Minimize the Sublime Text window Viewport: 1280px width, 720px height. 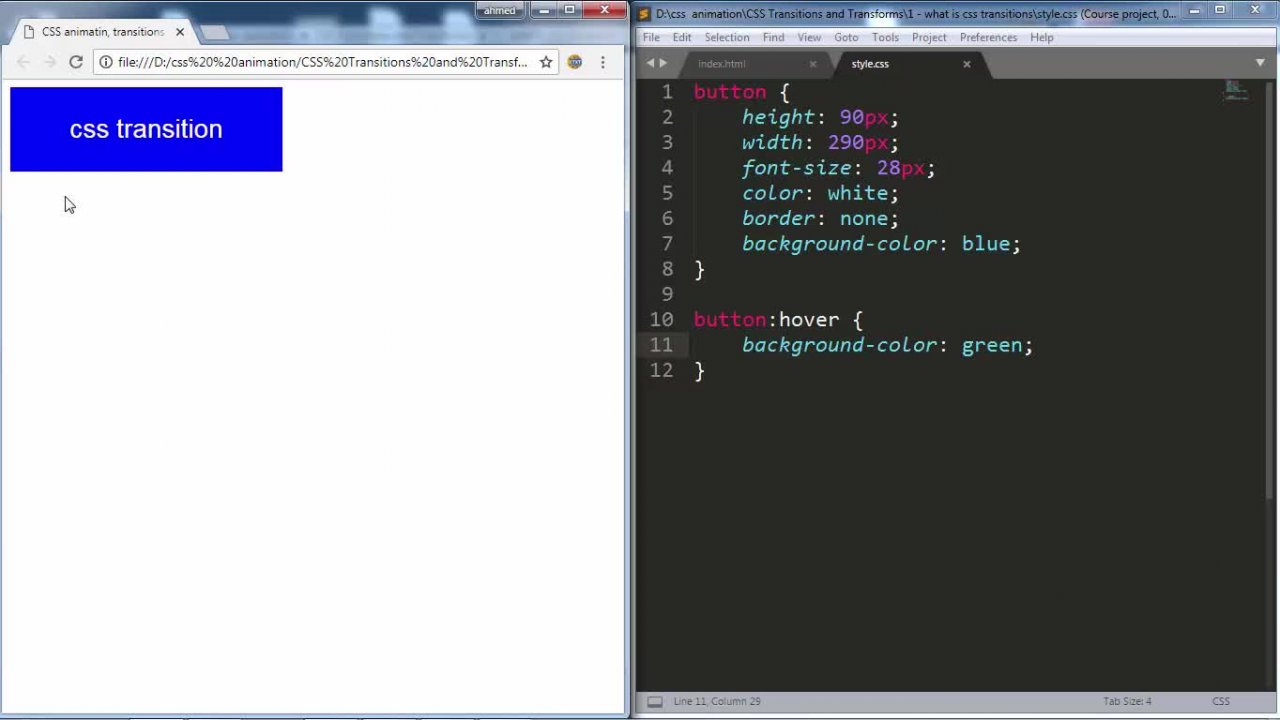point(1193,10)
